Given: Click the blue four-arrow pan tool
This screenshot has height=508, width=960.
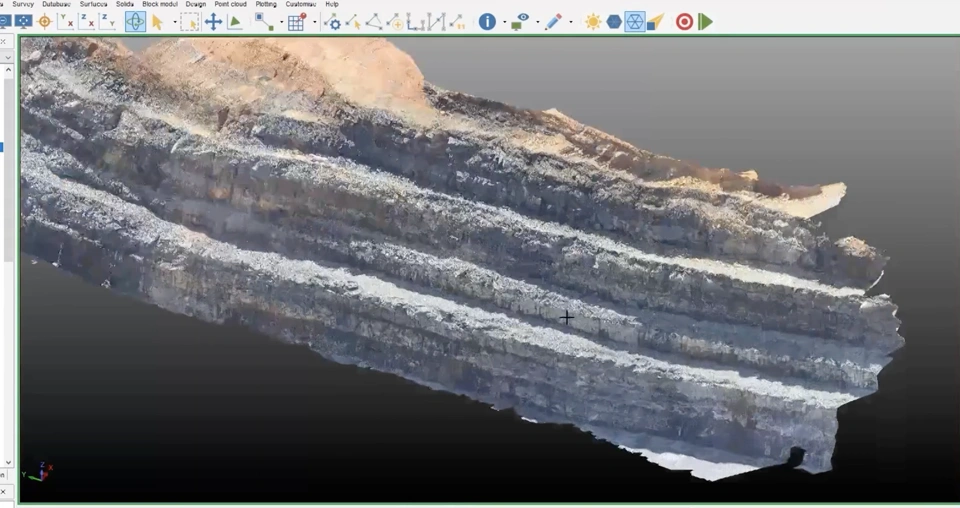Looking at the screenshot, I should [213, 22].
